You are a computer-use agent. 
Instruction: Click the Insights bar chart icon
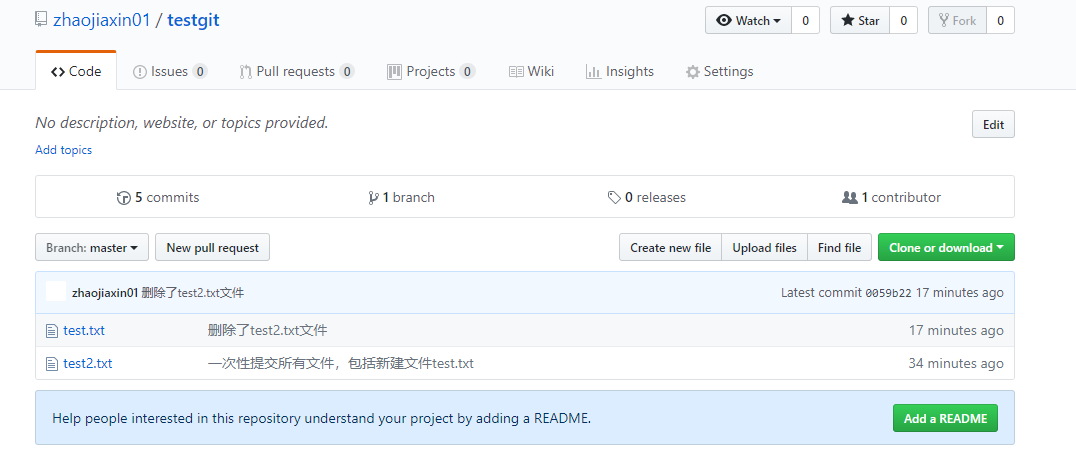point(594,71)
